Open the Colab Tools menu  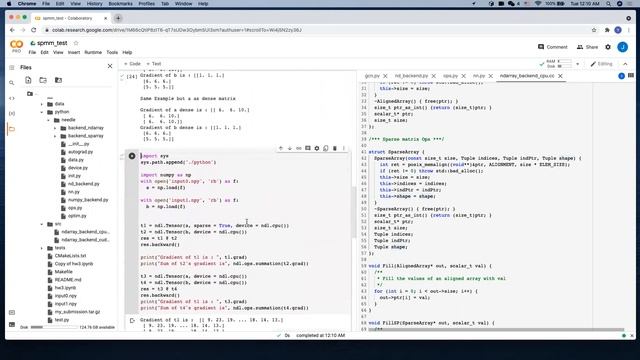[112, 53]
